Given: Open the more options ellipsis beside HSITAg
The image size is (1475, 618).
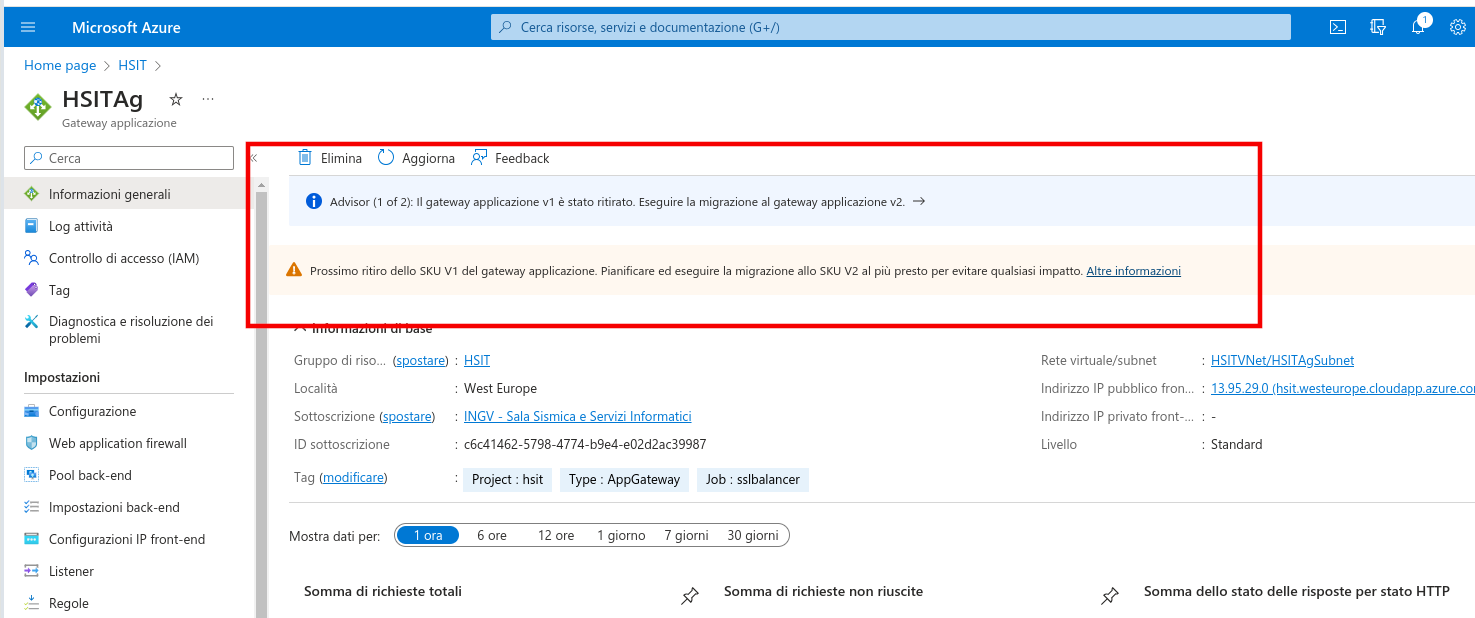Looking at the screenshot, I should pyautogui.click(x=208, y=99).
